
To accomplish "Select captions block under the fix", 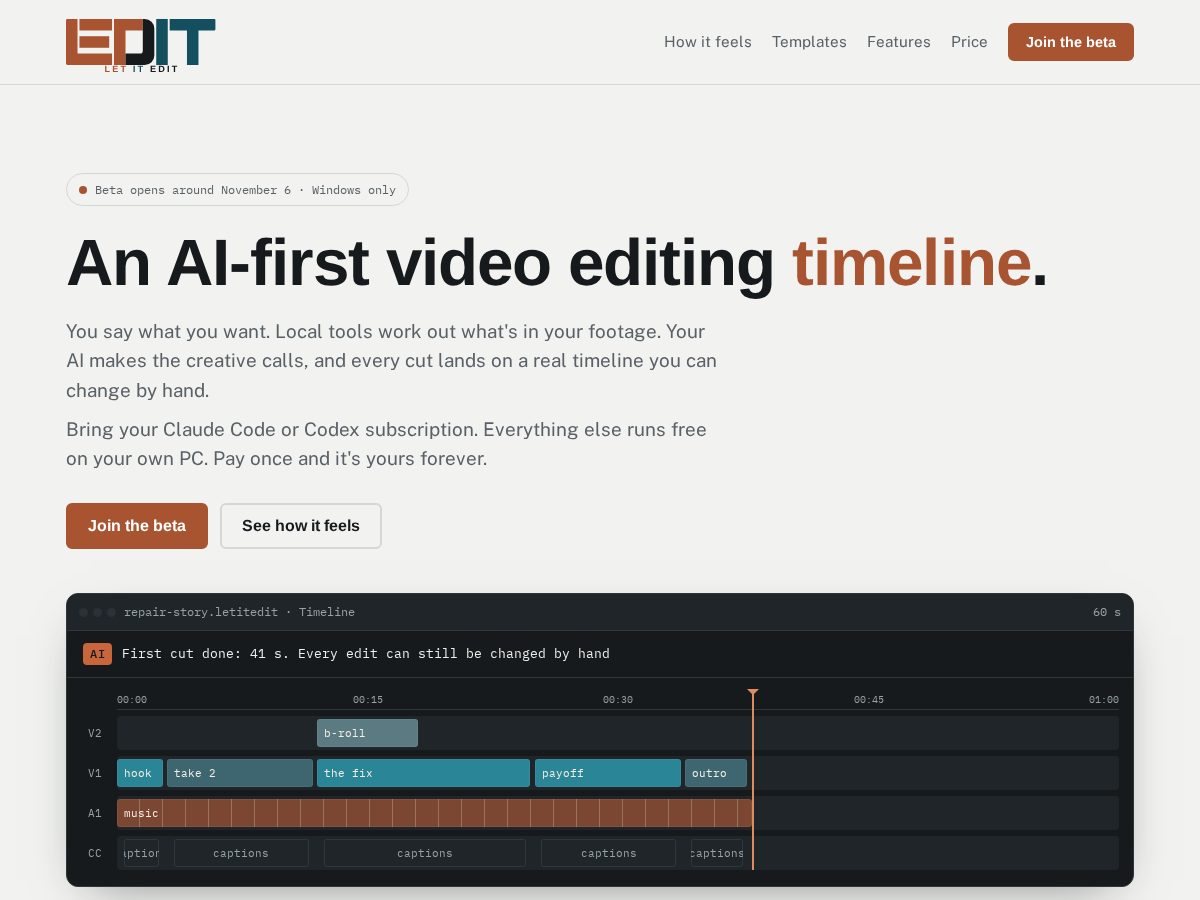I will [x=425, y=853].
